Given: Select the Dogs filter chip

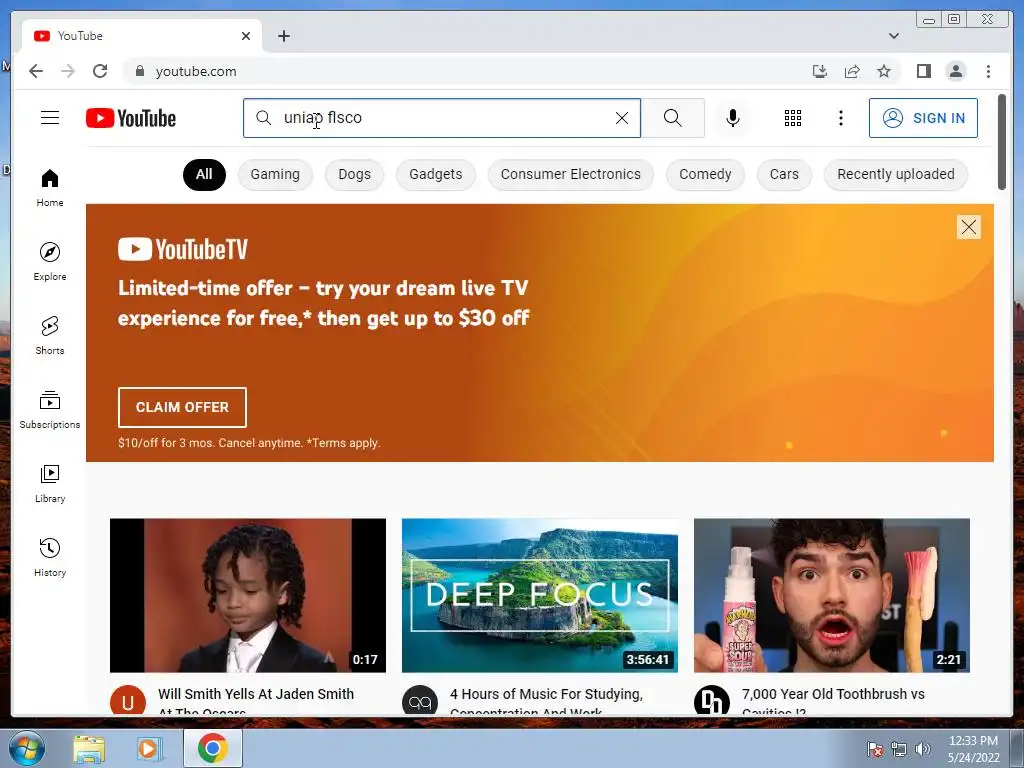Looking at the screenshot, I should click(x=355, y=174).
